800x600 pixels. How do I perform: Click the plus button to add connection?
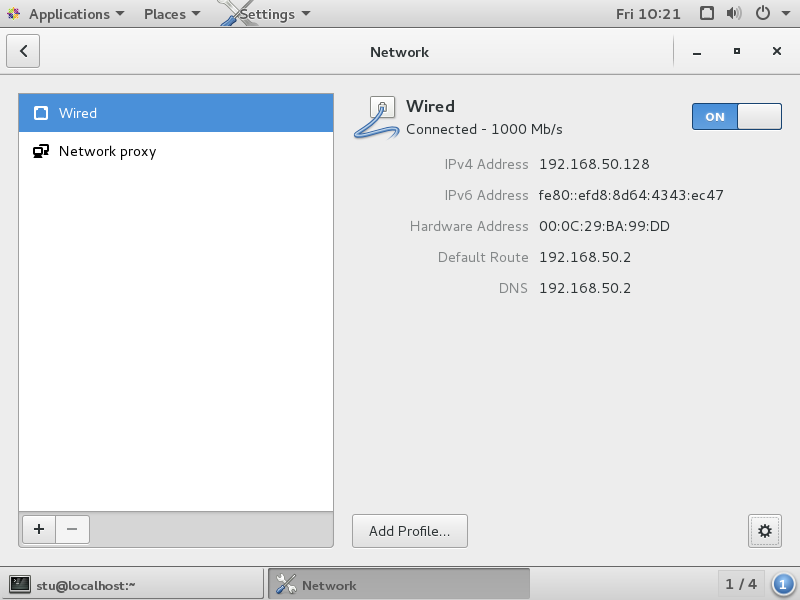[x=38, y=530]
